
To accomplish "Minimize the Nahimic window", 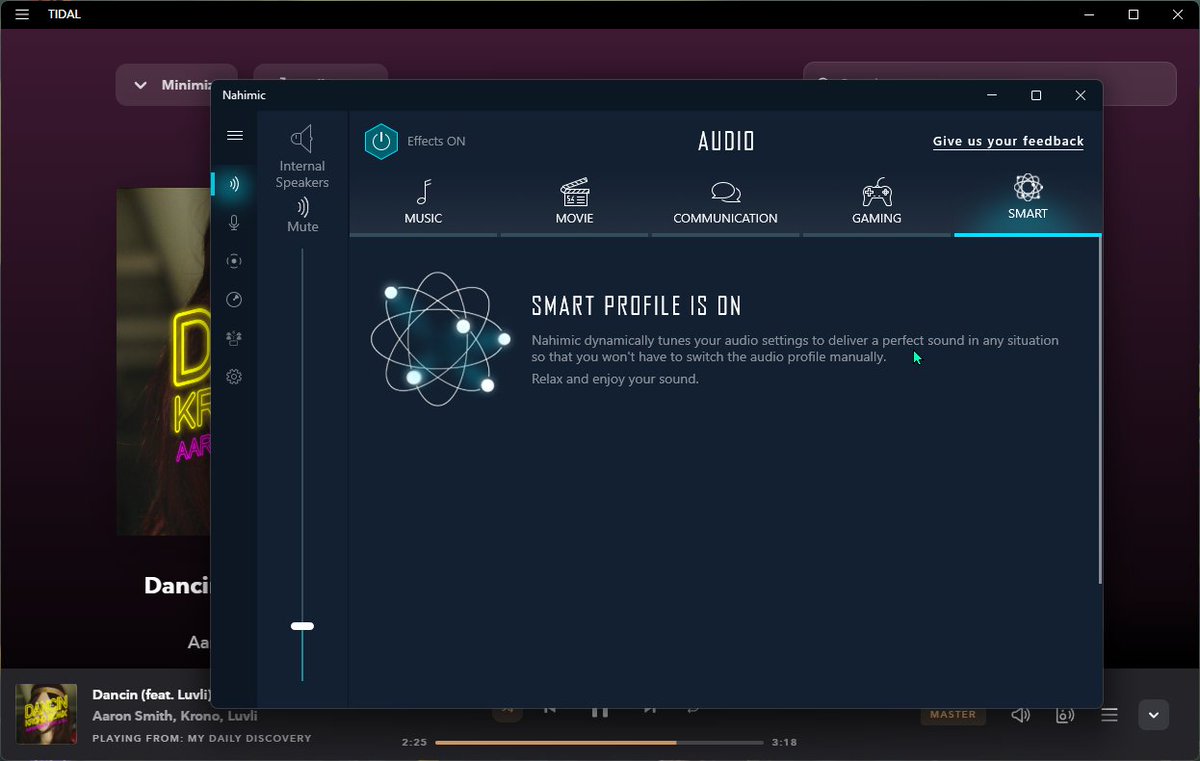I will (x=992, y=95).
